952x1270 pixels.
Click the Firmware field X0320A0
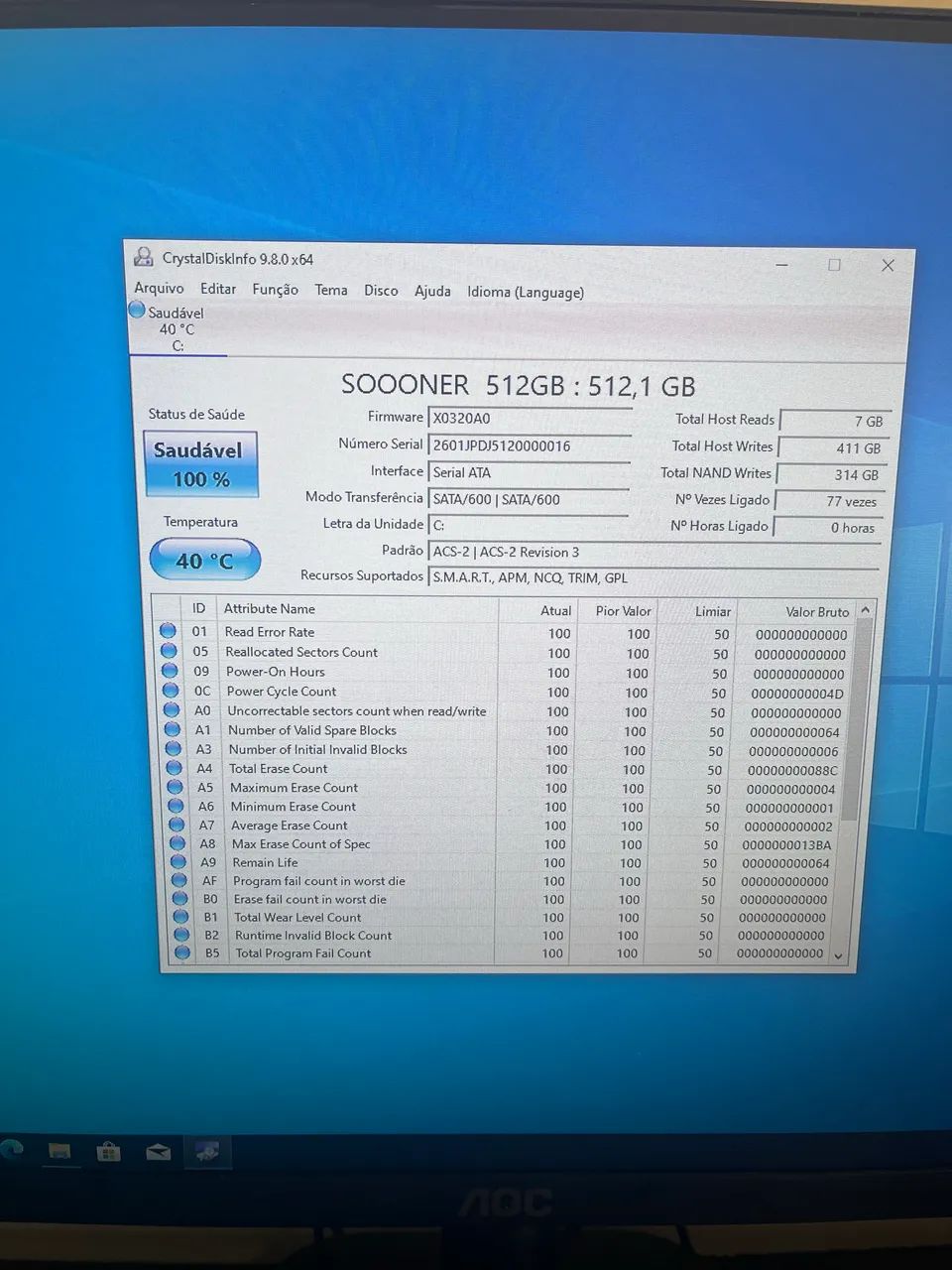[530, 419]
